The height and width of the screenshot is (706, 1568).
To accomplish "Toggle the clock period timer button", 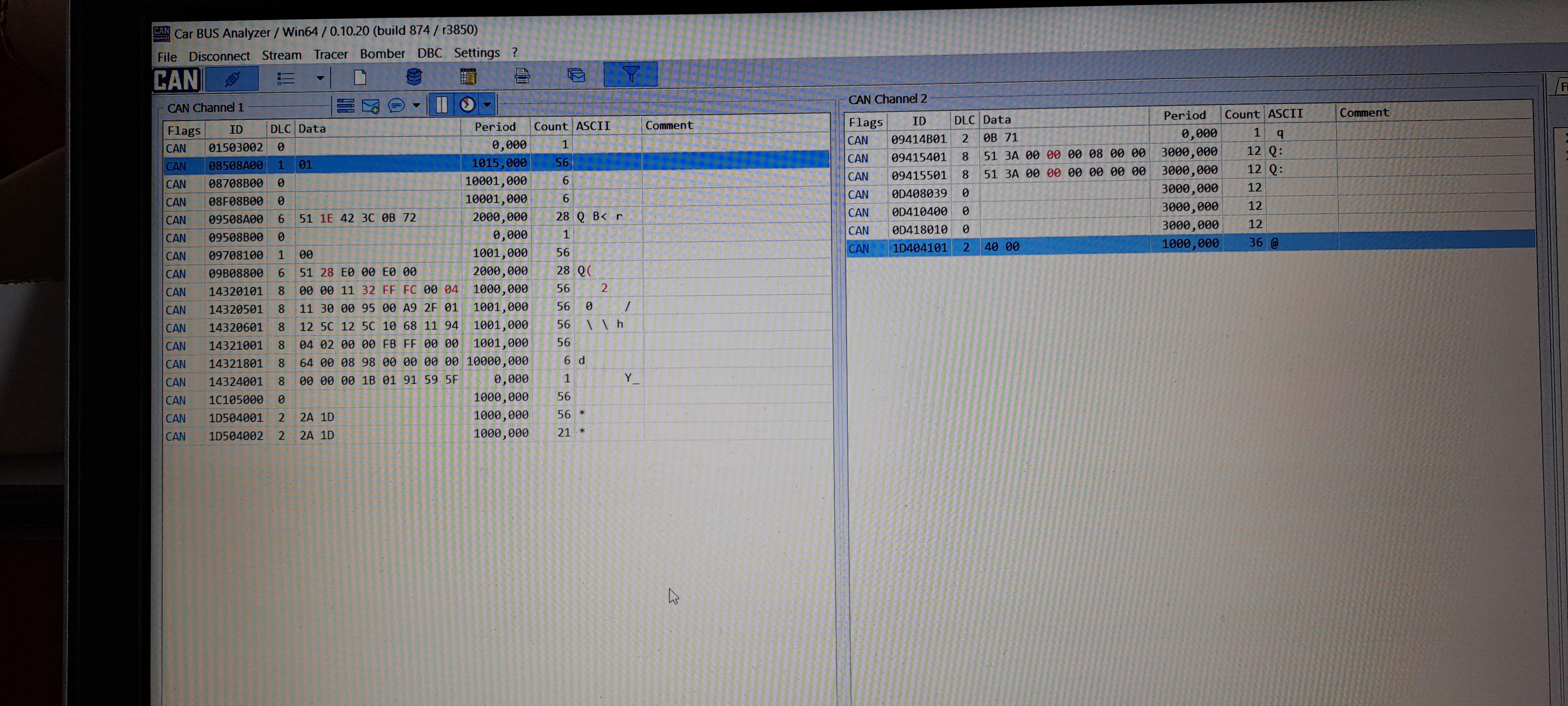I will [468, 105].
